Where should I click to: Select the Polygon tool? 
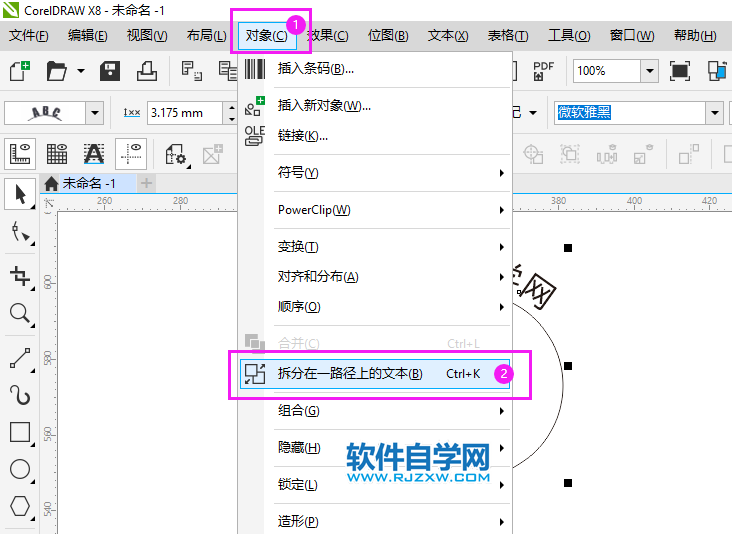(x=20, y=506)
